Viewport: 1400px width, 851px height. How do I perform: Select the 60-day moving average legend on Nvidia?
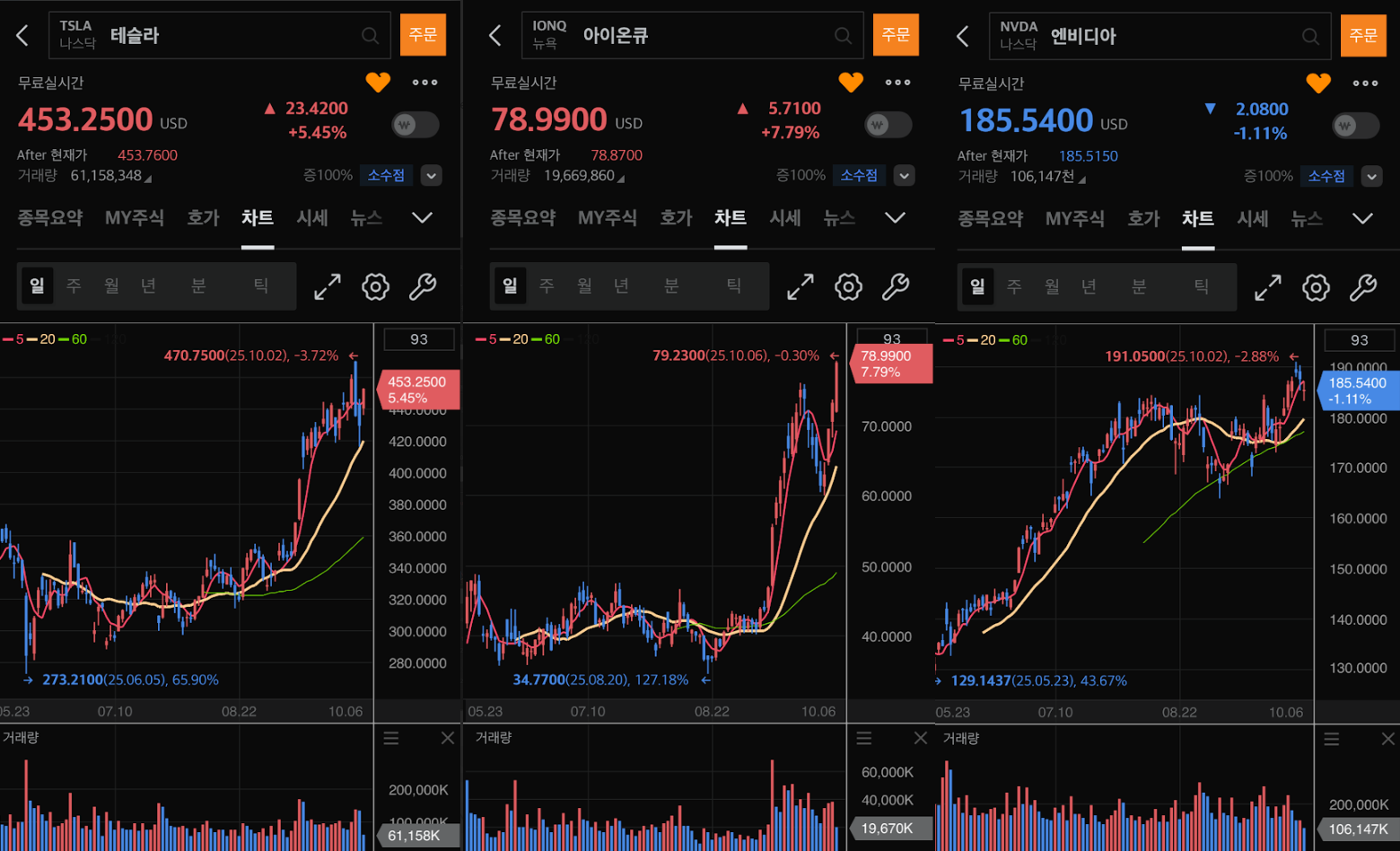1013,340
